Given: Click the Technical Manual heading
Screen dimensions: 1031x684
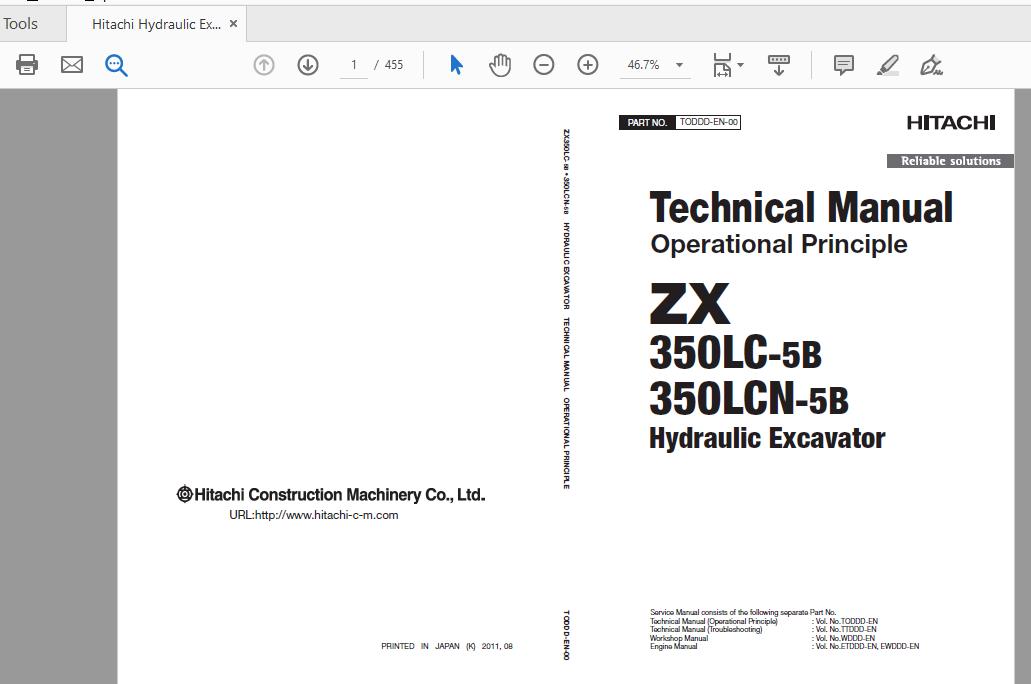Looking at the screenshot, I should pos(801,208).
